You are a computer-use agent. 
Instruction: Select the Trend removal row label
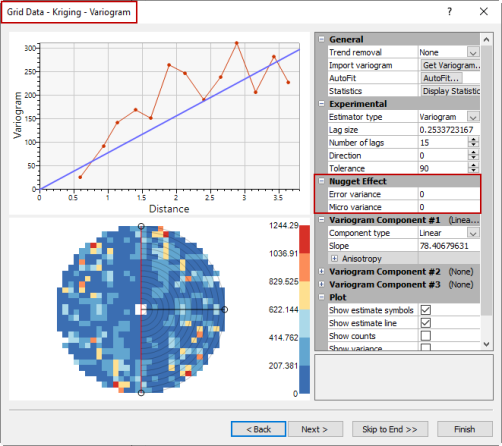pyautogui.click(x=355, y=52)
